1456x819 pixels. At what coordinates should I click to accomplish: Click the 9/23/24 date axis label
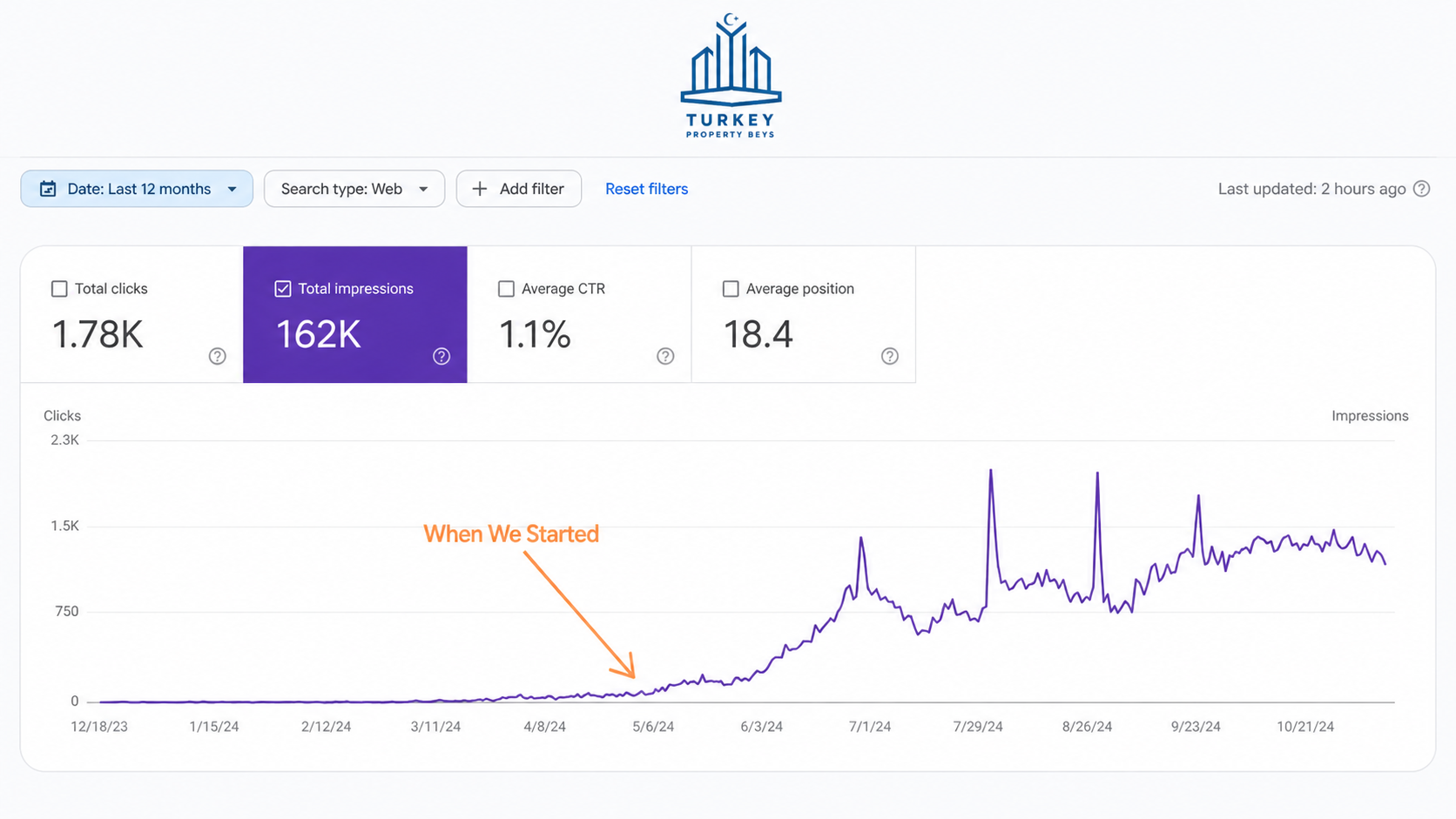pos(1196,727)
